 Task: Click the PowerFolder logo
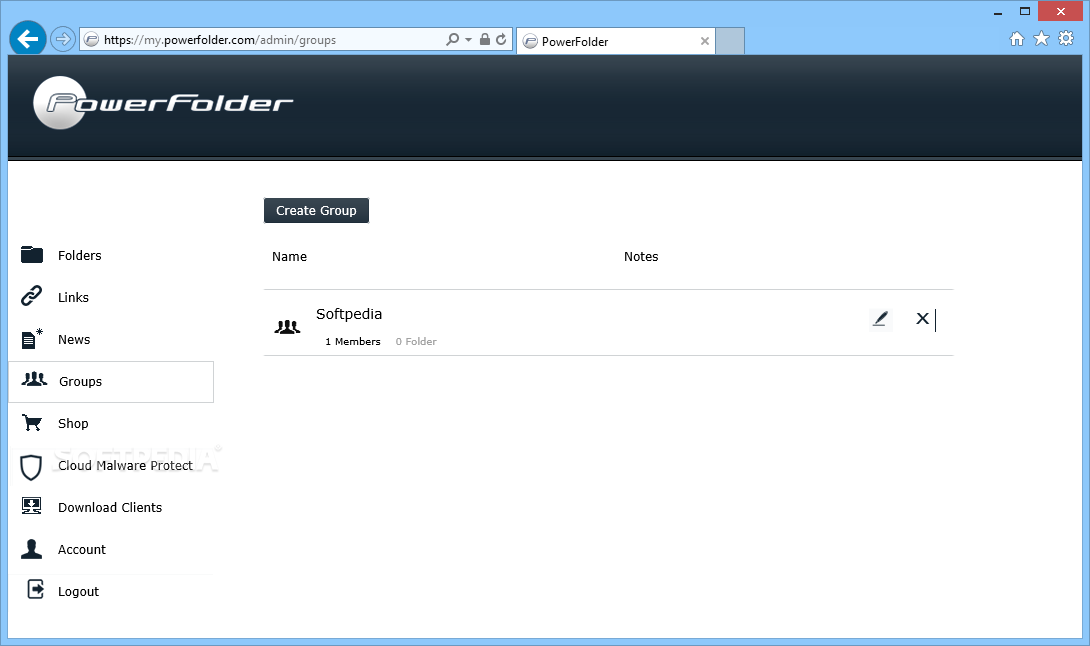163,103
